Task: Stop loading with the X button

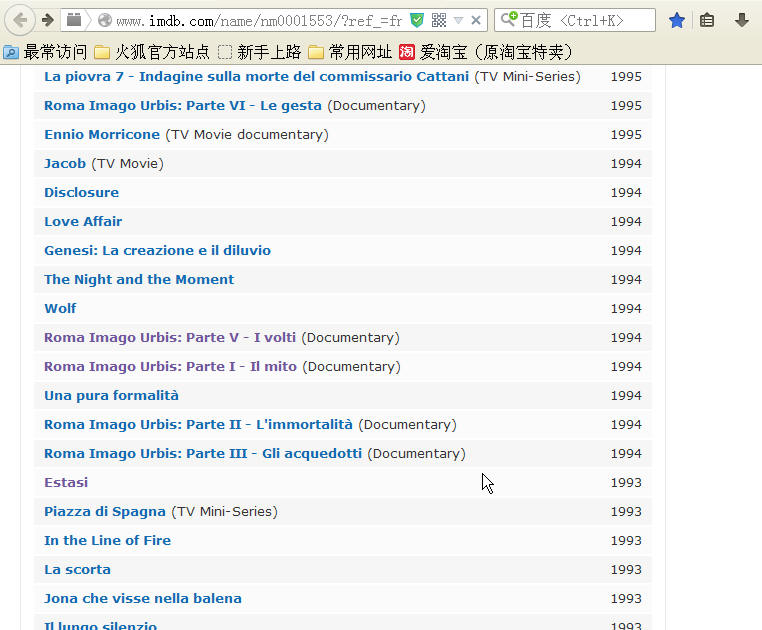Action: pos(476,20)
